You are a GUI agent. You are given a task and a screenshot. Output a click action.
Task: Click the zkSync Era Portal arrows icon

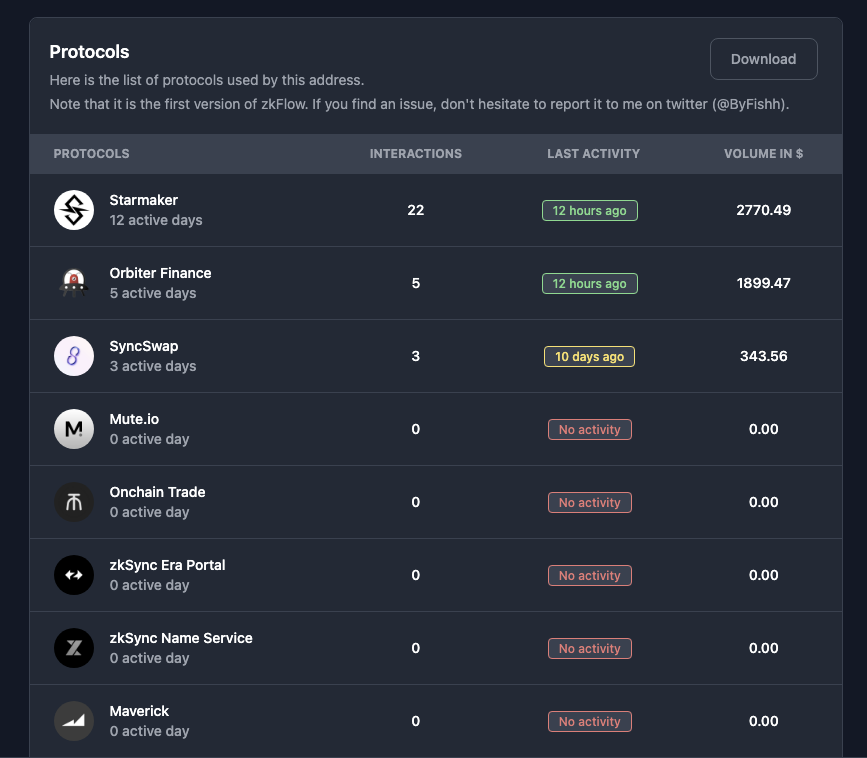[74, 575]
